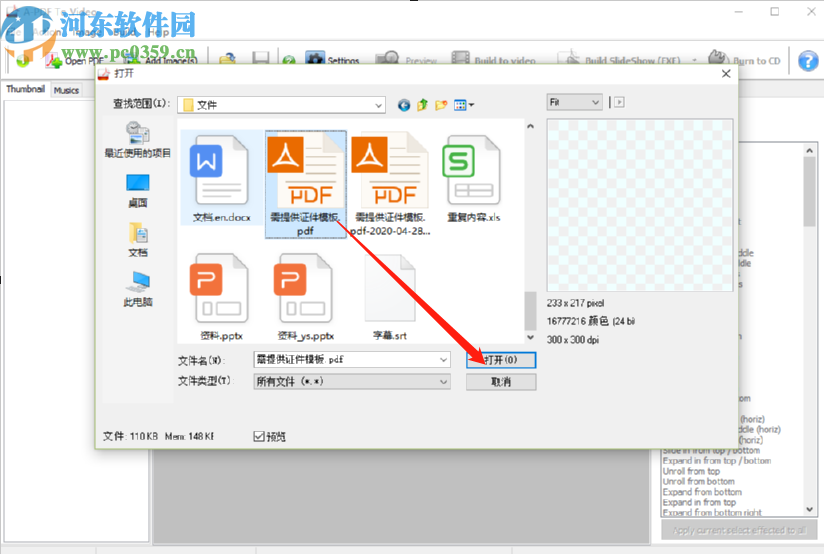This screenshot has width=824, height=554.
Task: Click the file list scroll up arrow
Action: click(530, 126)
